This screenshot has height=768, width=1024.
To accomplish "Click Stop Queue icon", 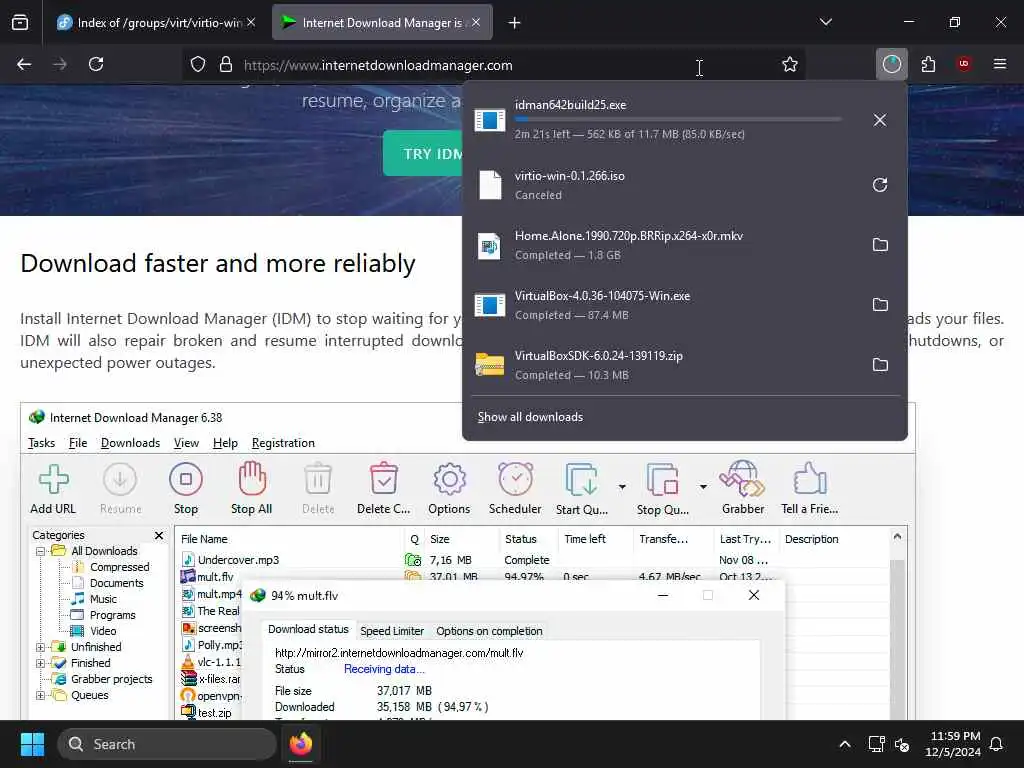I will coord(662,488).
